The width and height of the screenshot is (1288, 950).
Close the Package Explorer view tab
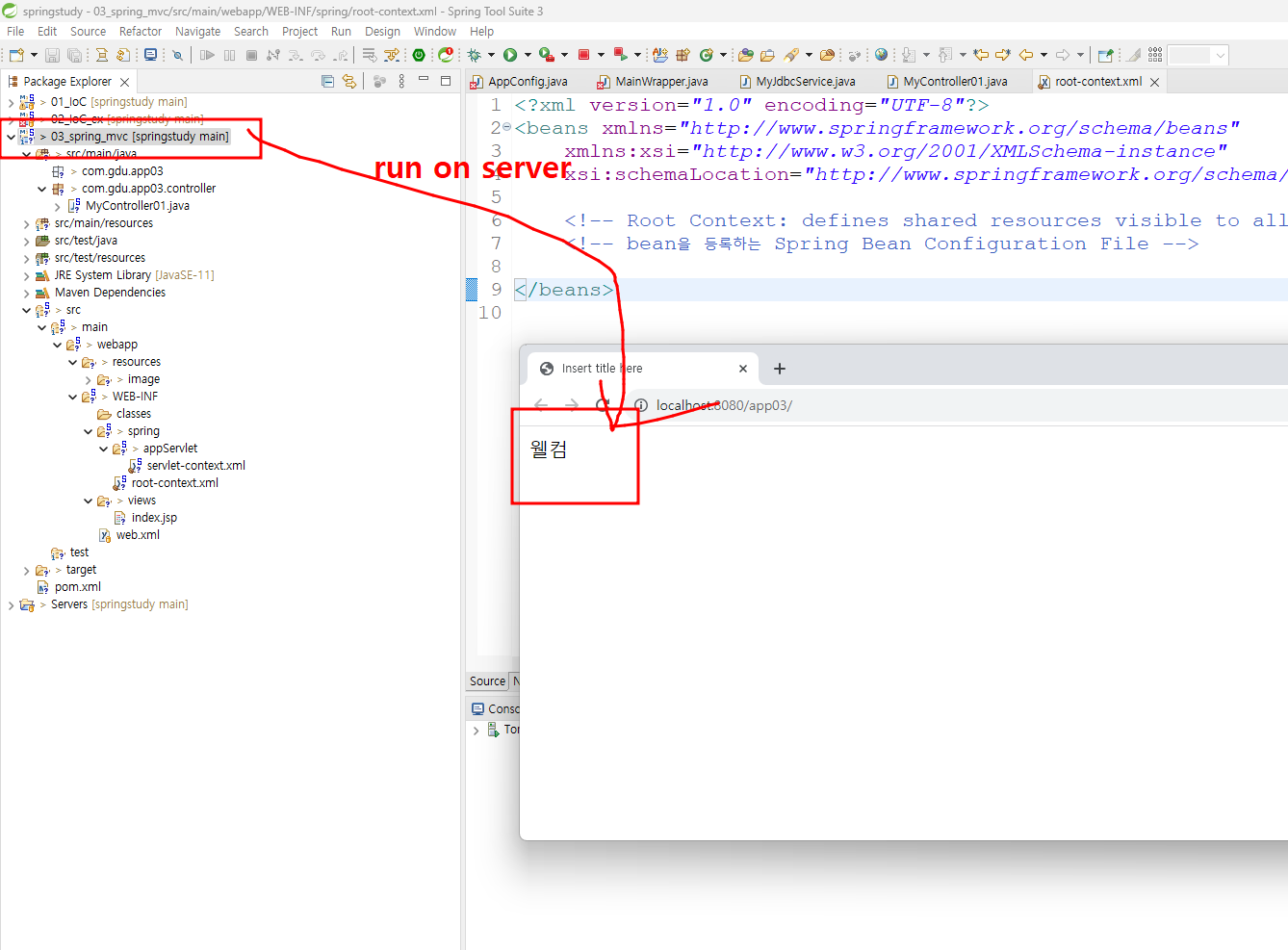124,82
